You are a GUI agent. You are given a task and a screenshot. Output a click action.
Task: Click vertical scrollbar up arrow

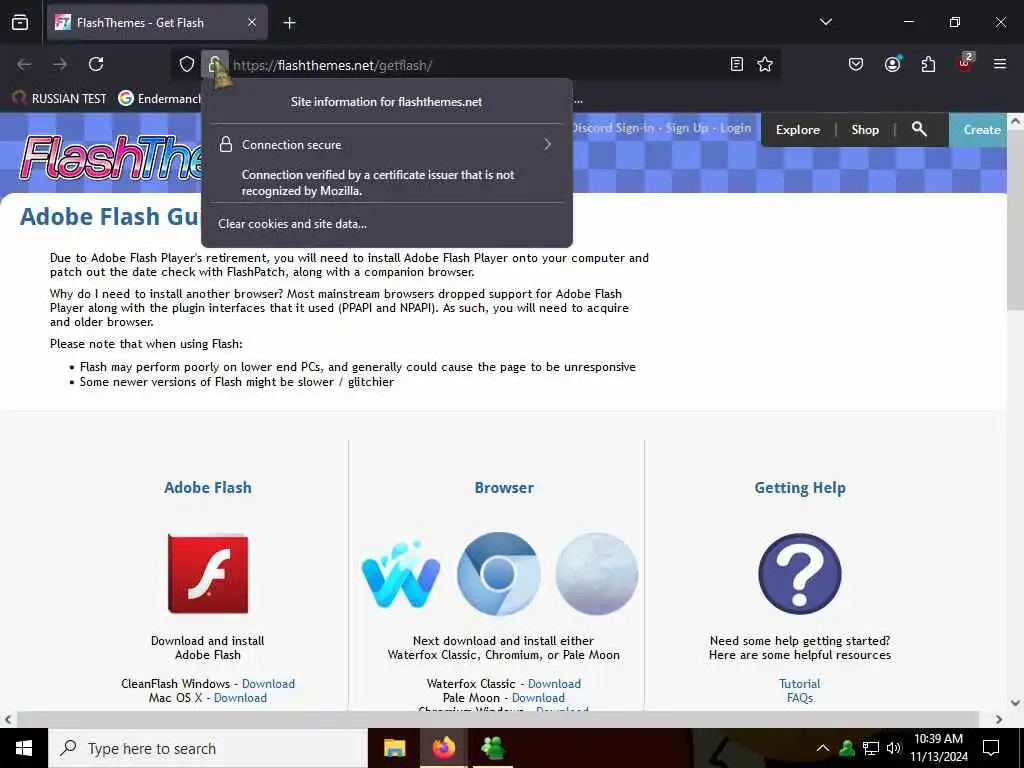[1015, 121]
